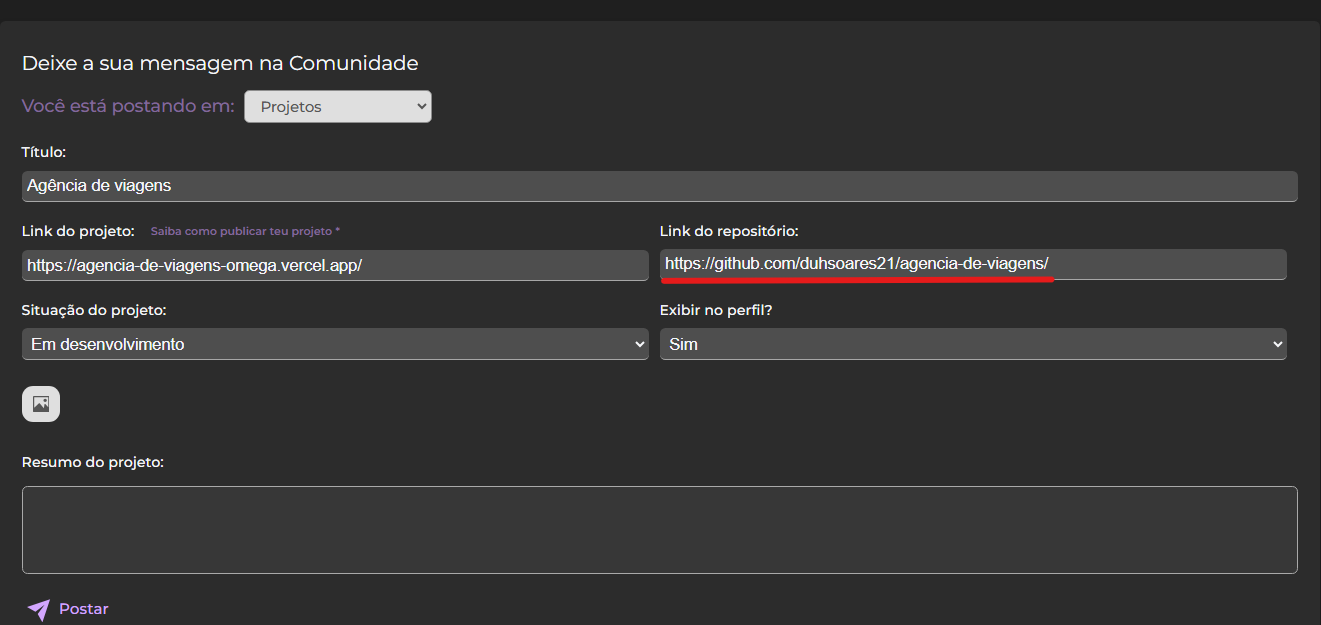The image size is (1321, 625).
Task: Change the status from 'Em desenvolvimento'
Action: 335,343
